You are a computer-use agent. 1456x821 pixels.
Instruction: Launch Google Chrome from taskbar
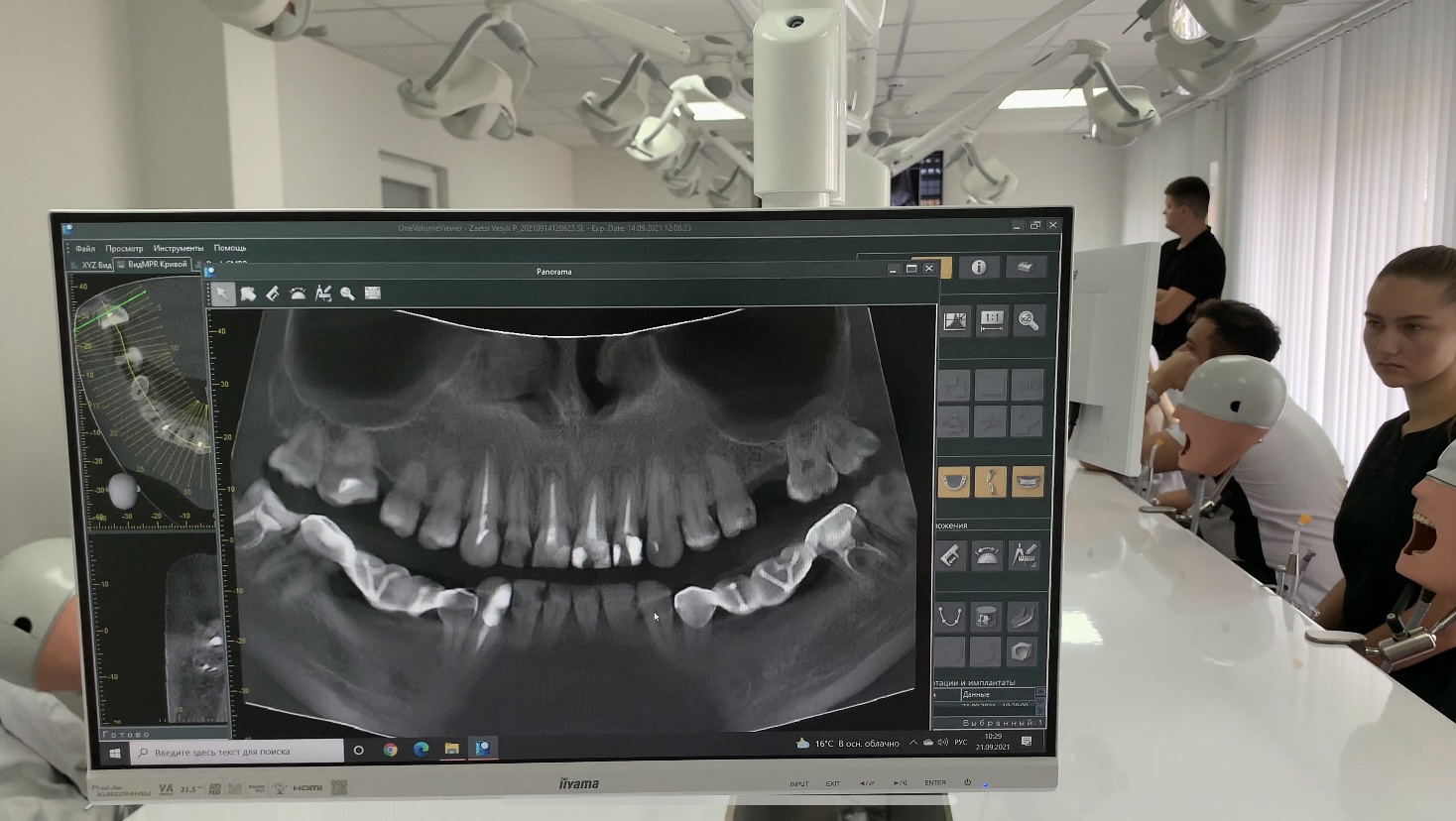pos(391,750)
